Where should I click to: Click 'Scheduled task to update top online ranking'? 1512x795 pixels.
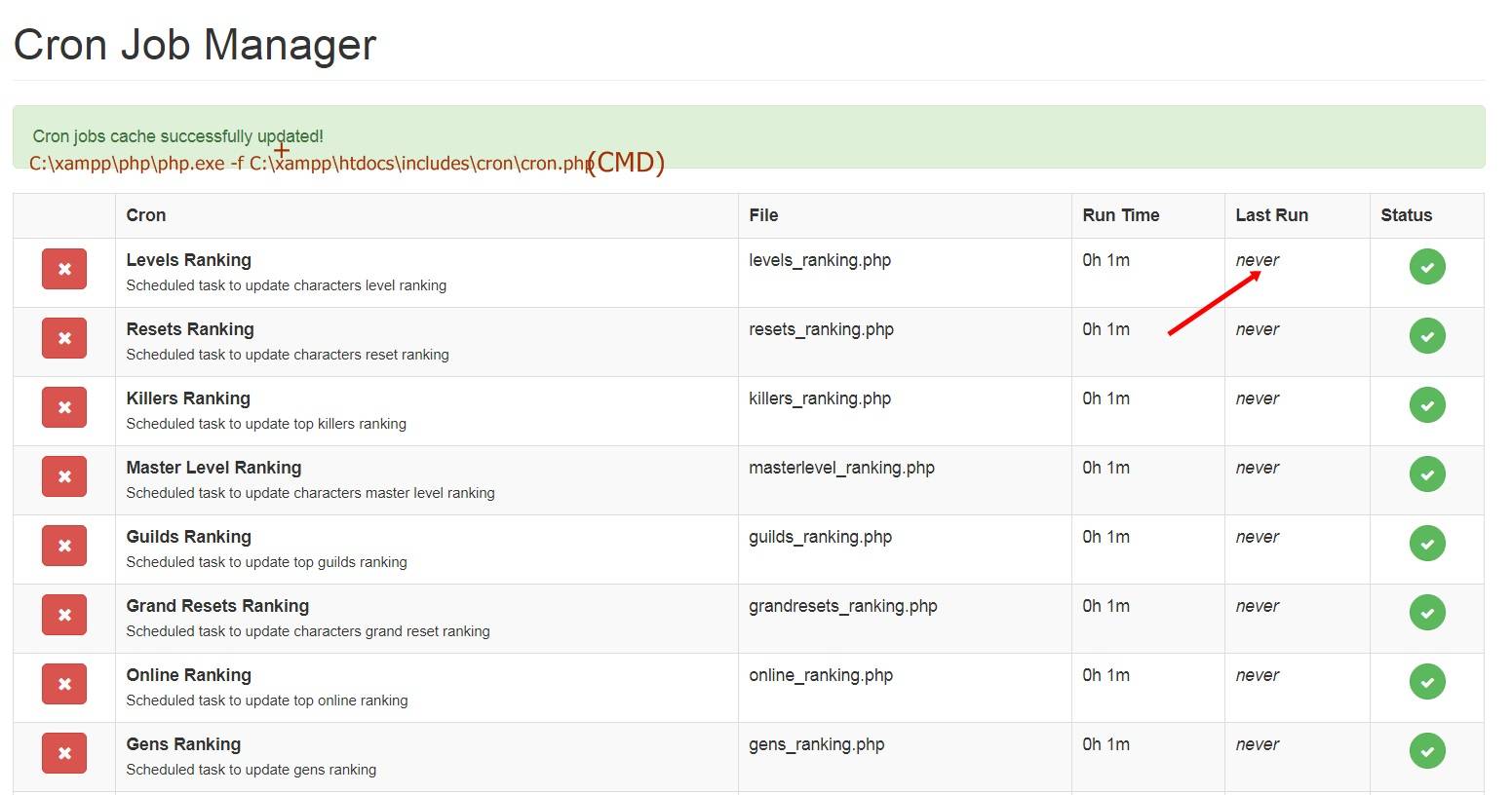pos(267,700)
